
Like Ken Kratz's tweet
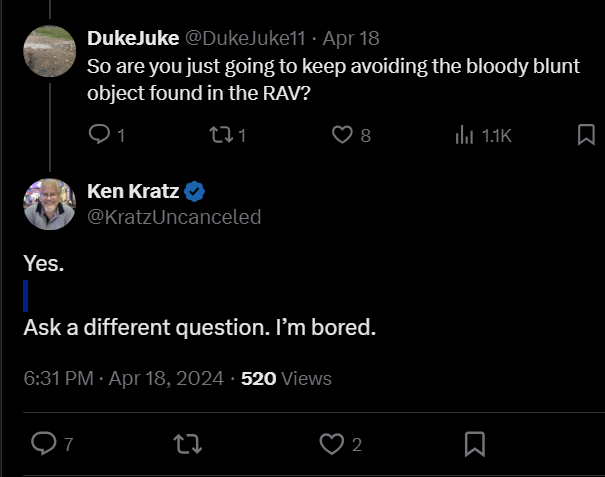331,443
